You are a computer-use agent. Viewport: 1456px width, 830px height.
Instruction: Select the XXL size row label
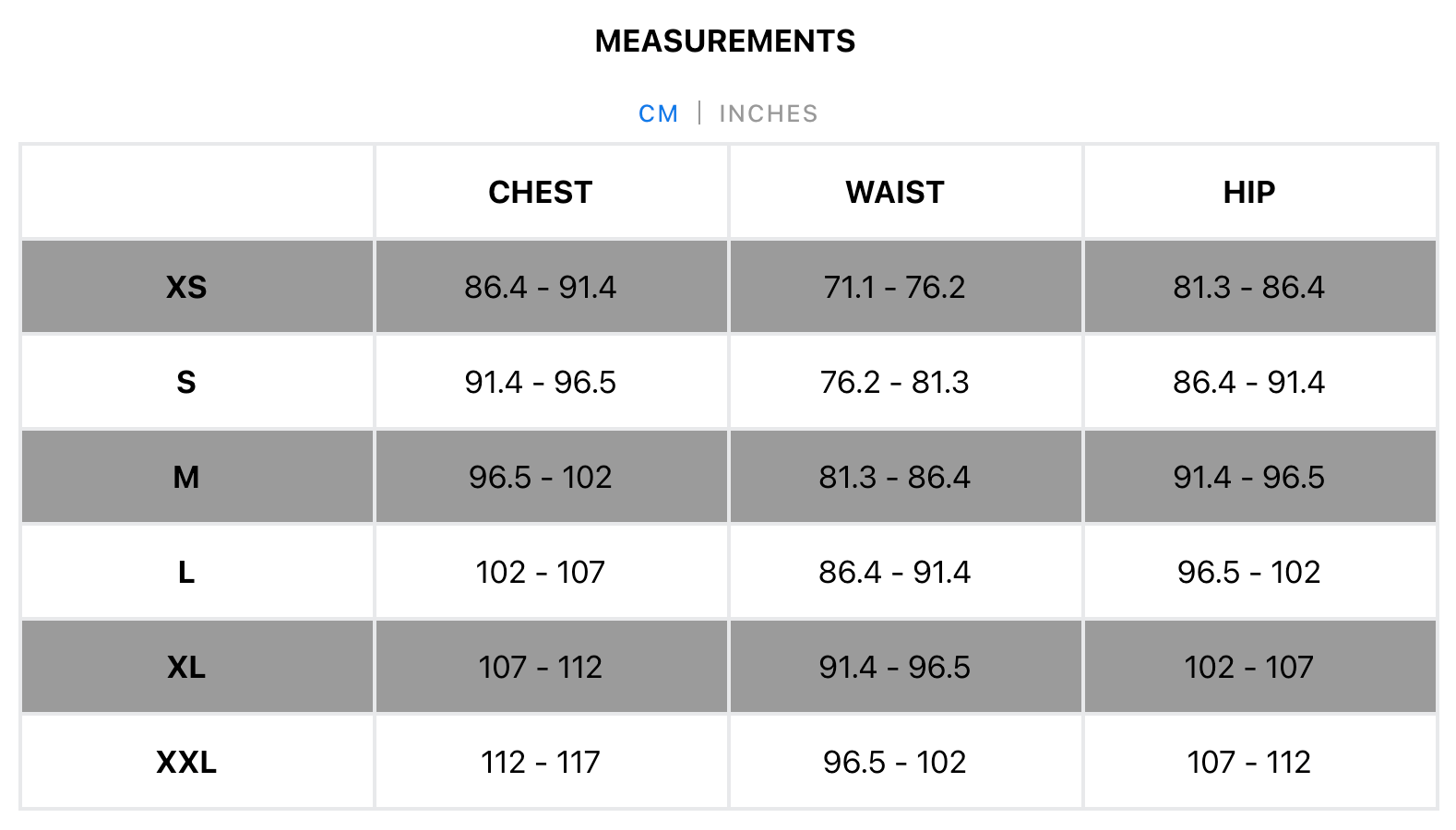[x=186, y=762]
